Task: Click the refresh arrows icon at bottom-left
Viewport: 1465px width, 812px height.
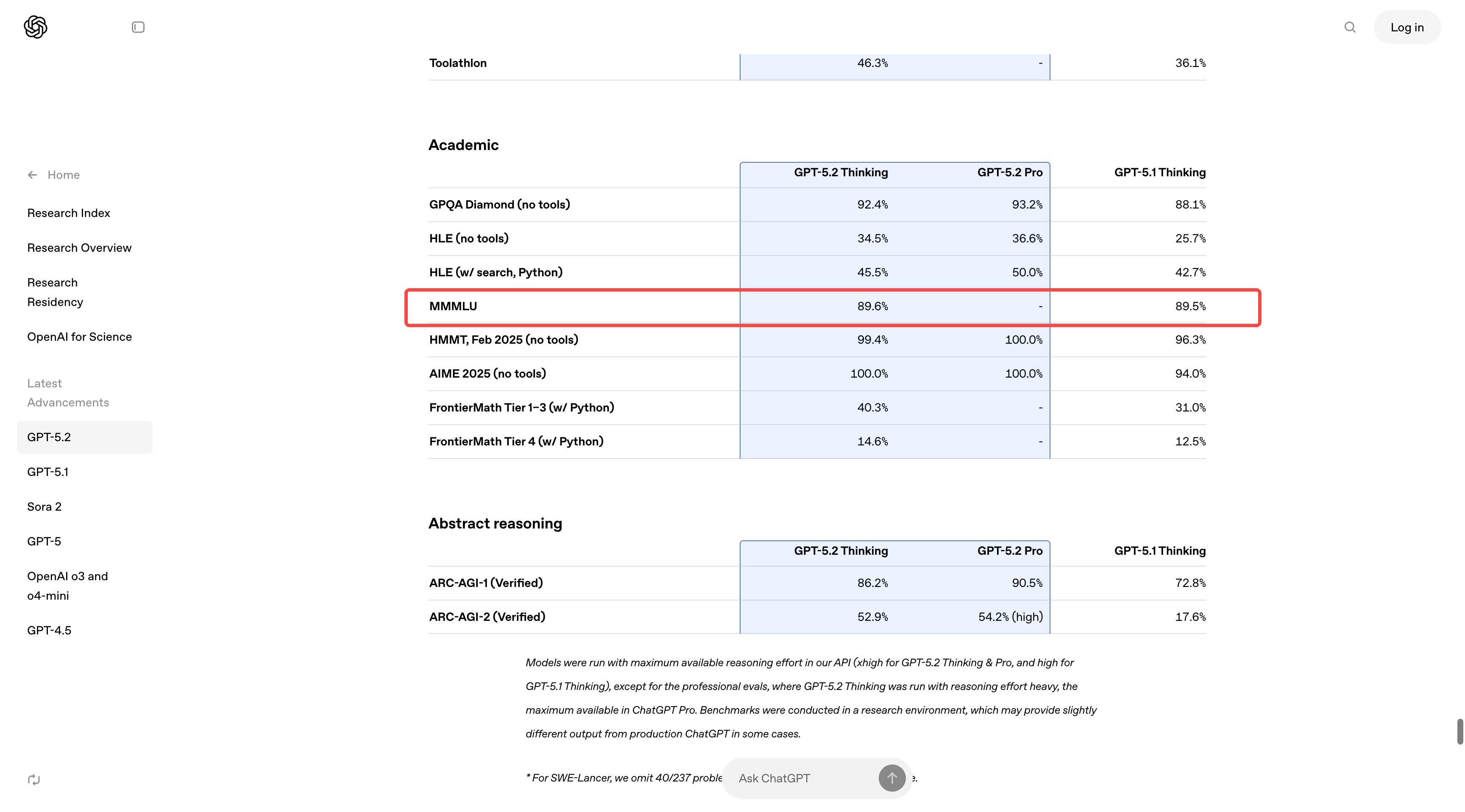Action: pos(33,780)
